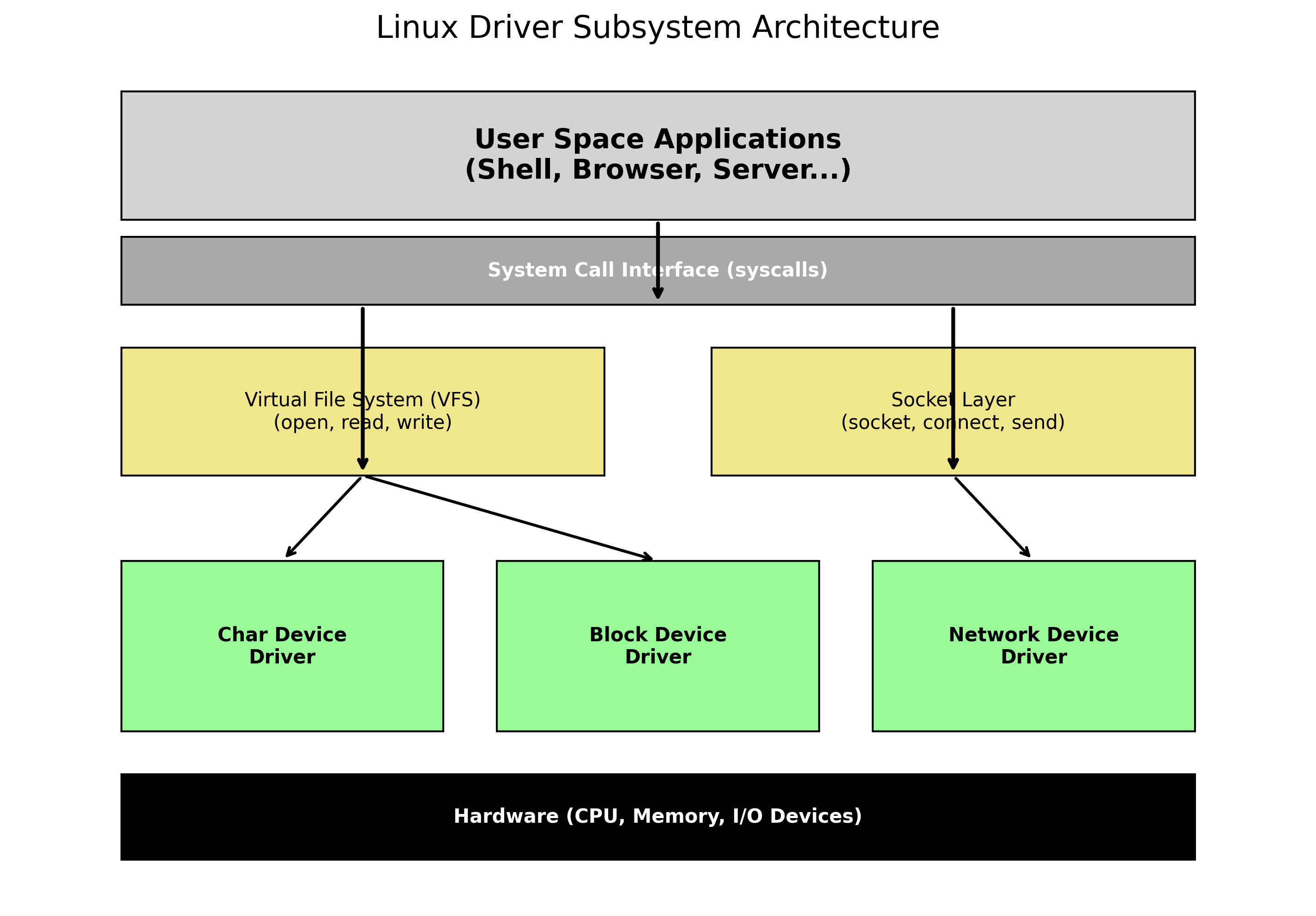The width and height of the screenshot is (1316, 916).
Task: Click the '(Shell, Browser, Server...)' text line
Action: [658, 169]
